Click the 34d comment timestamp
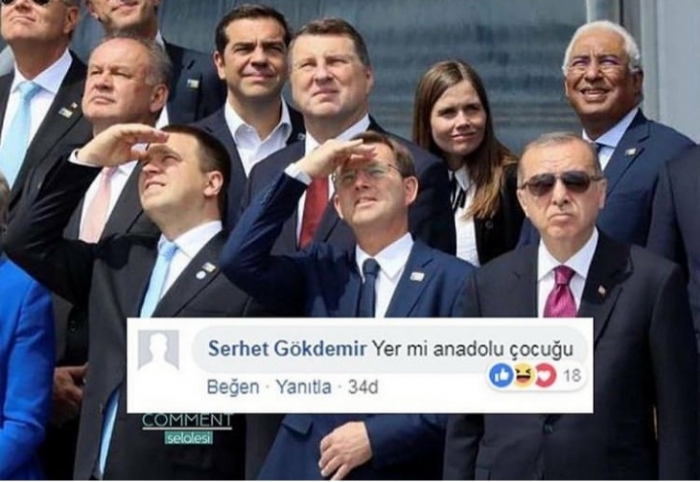700x482 pixels. (363, 387)
